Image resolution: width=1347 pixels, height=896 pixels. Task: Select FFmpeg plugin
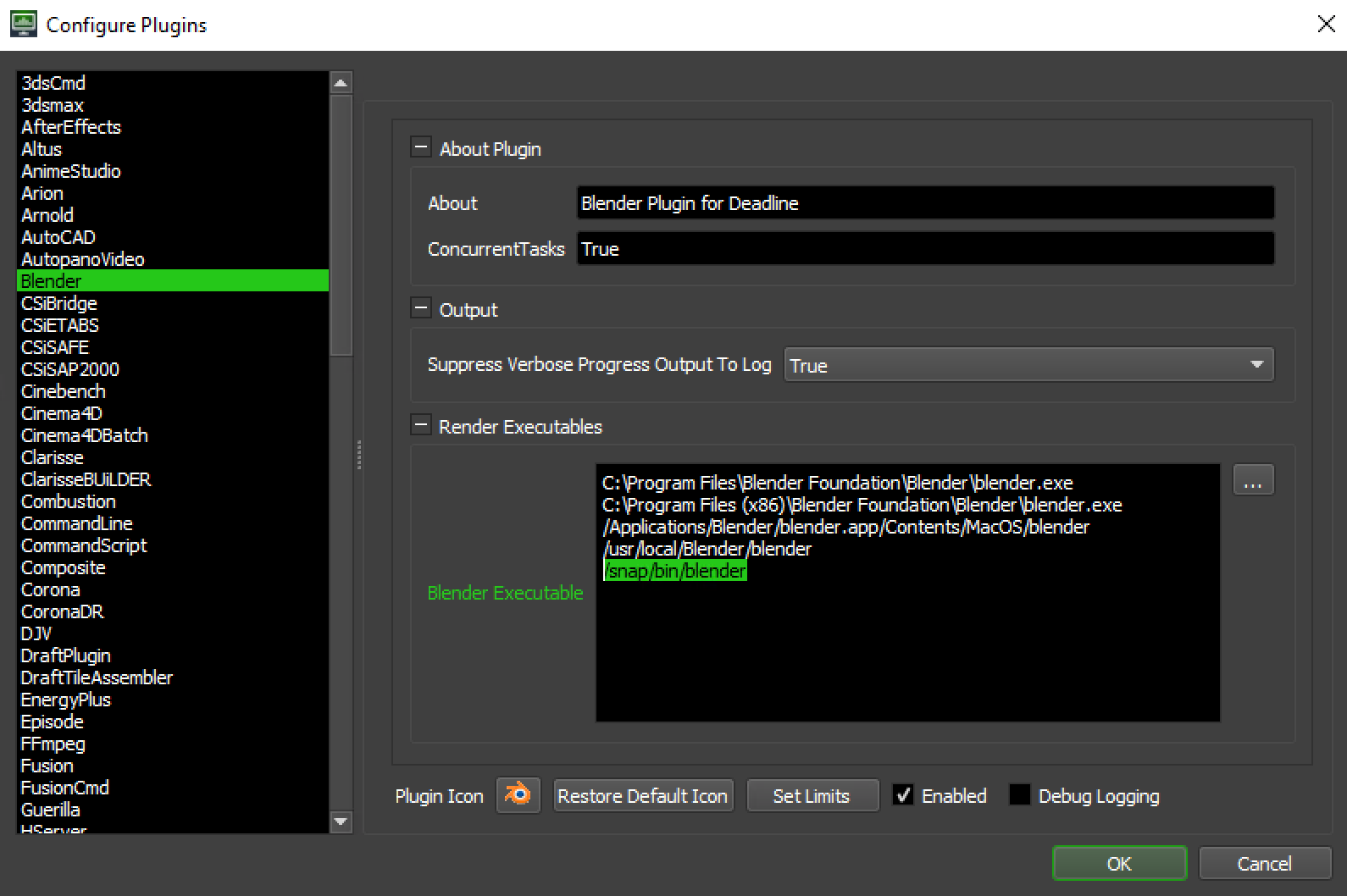[173, 744]
